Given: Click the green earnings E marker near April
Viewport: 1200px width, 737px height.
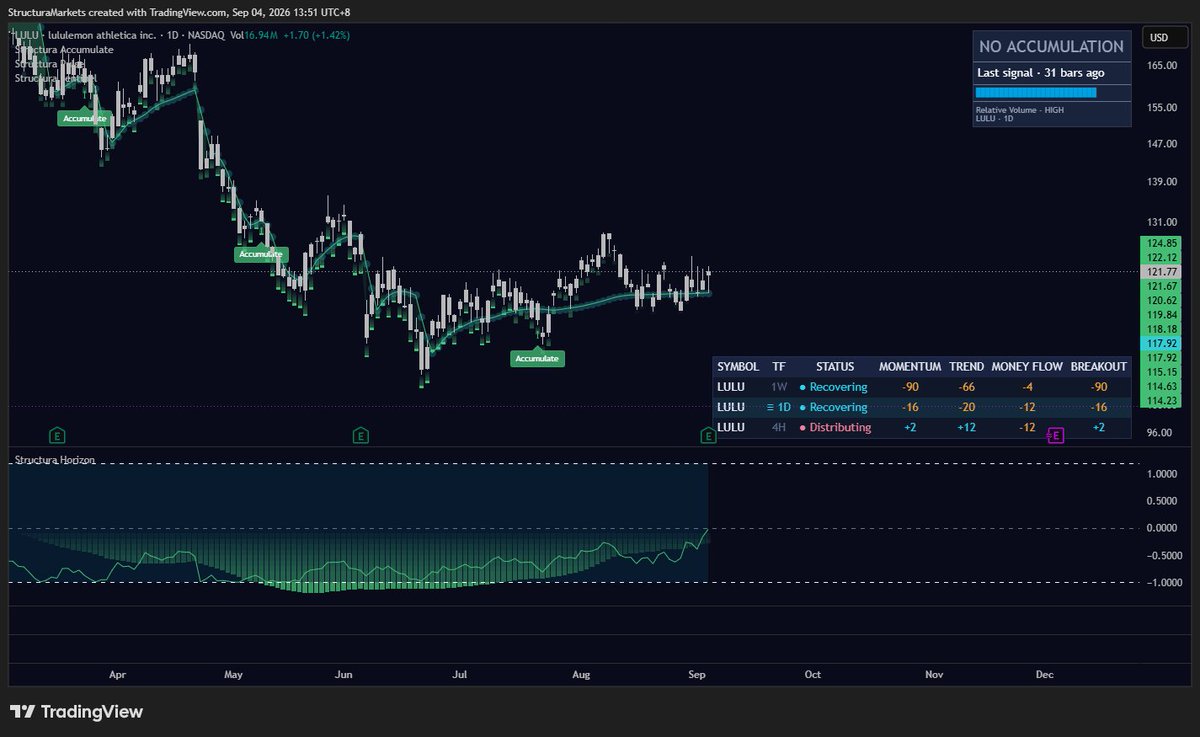Looking at the screenshot, I should pos(58,435).
